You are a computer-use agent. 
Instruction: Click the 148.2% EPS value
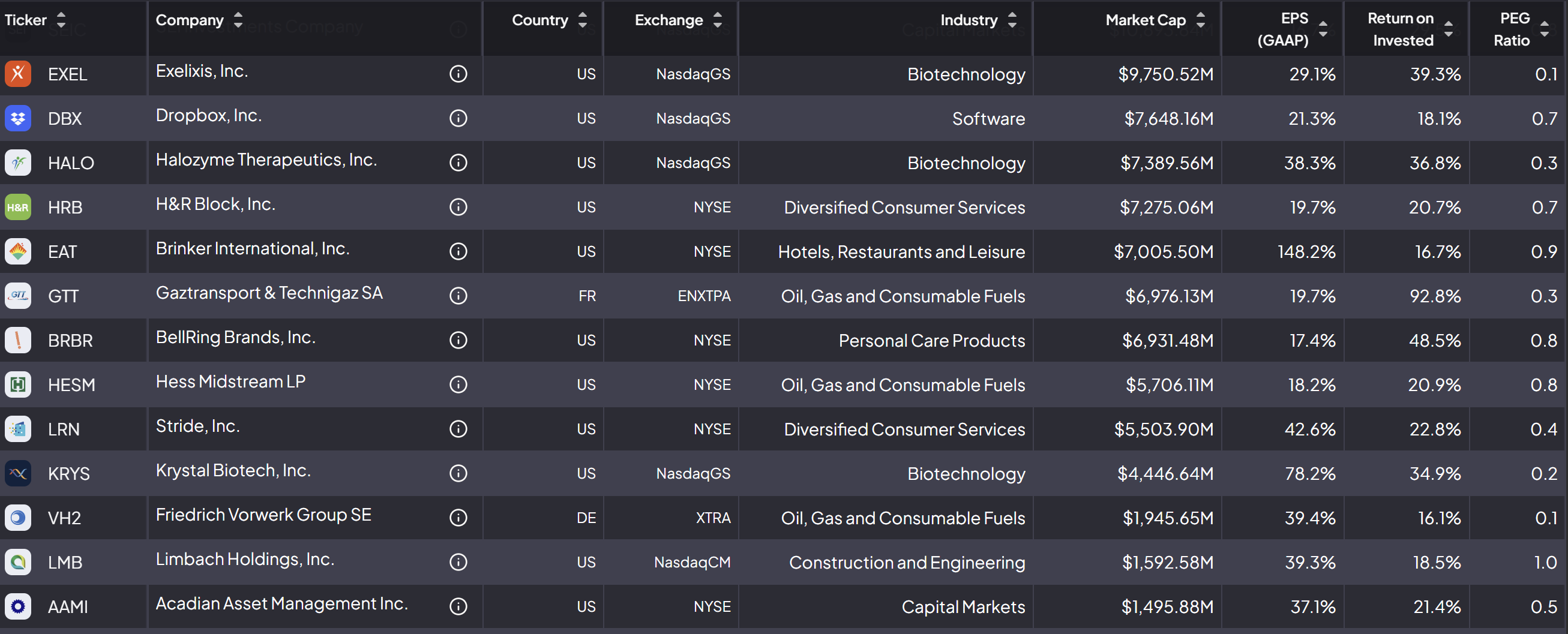pos(1306,252)
